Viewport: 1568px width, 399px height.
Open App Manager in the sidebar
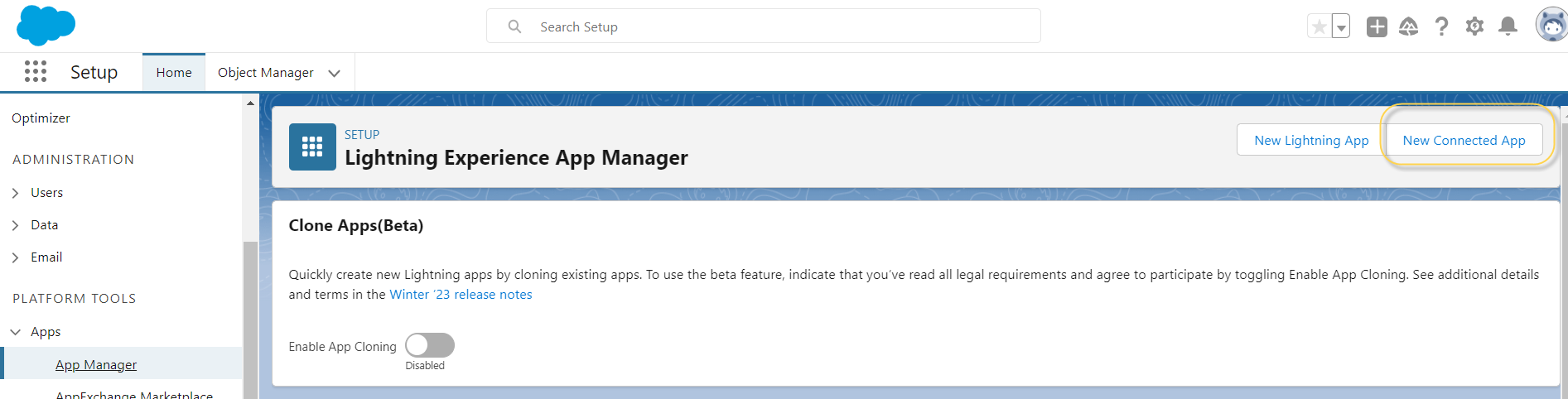pyautogui.click(x=96, y=365)
